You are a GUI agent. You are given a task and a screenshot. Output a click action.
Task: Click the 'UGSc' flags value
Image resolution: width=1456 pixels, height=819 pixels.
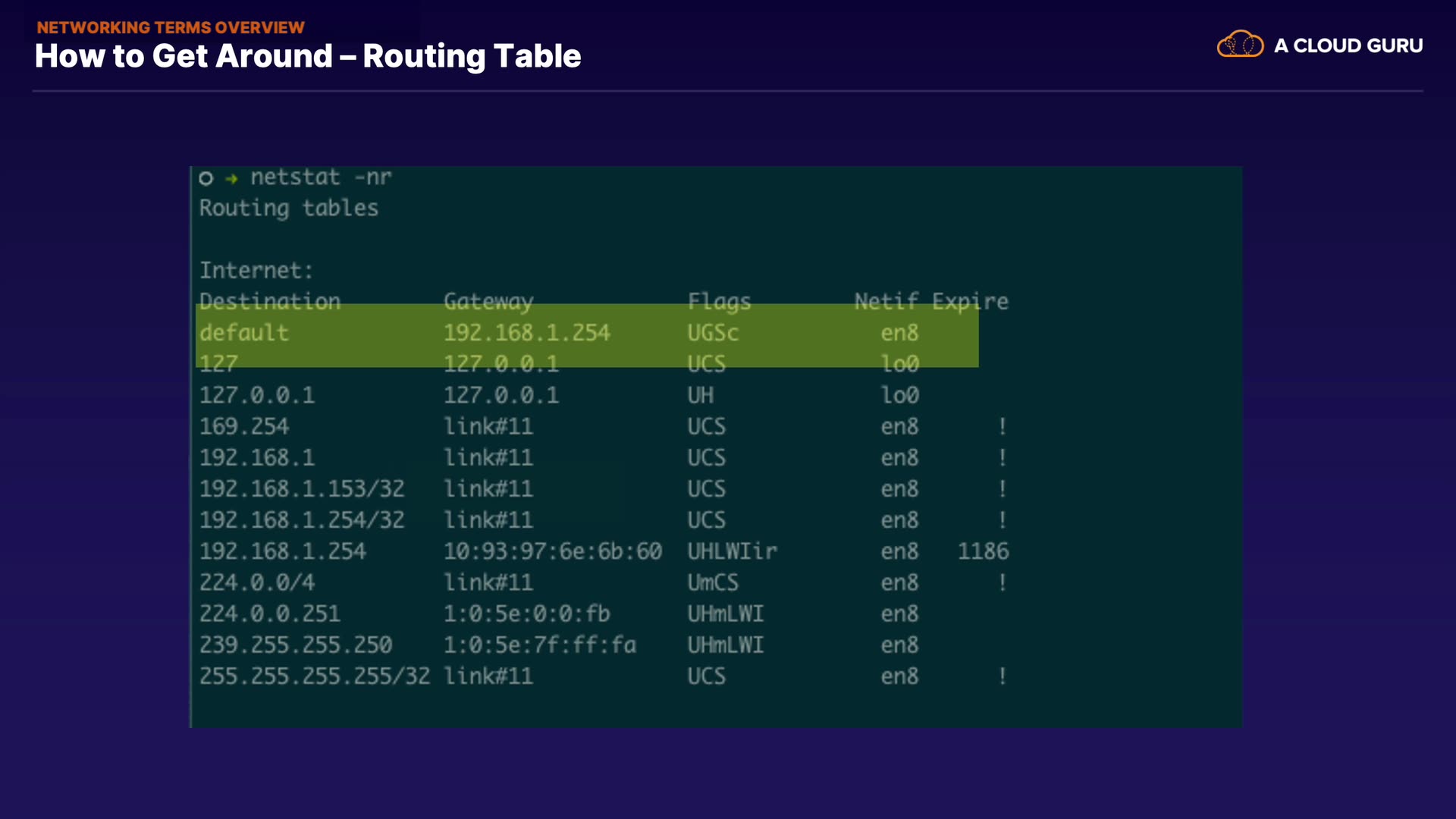[x=712, y=333]
